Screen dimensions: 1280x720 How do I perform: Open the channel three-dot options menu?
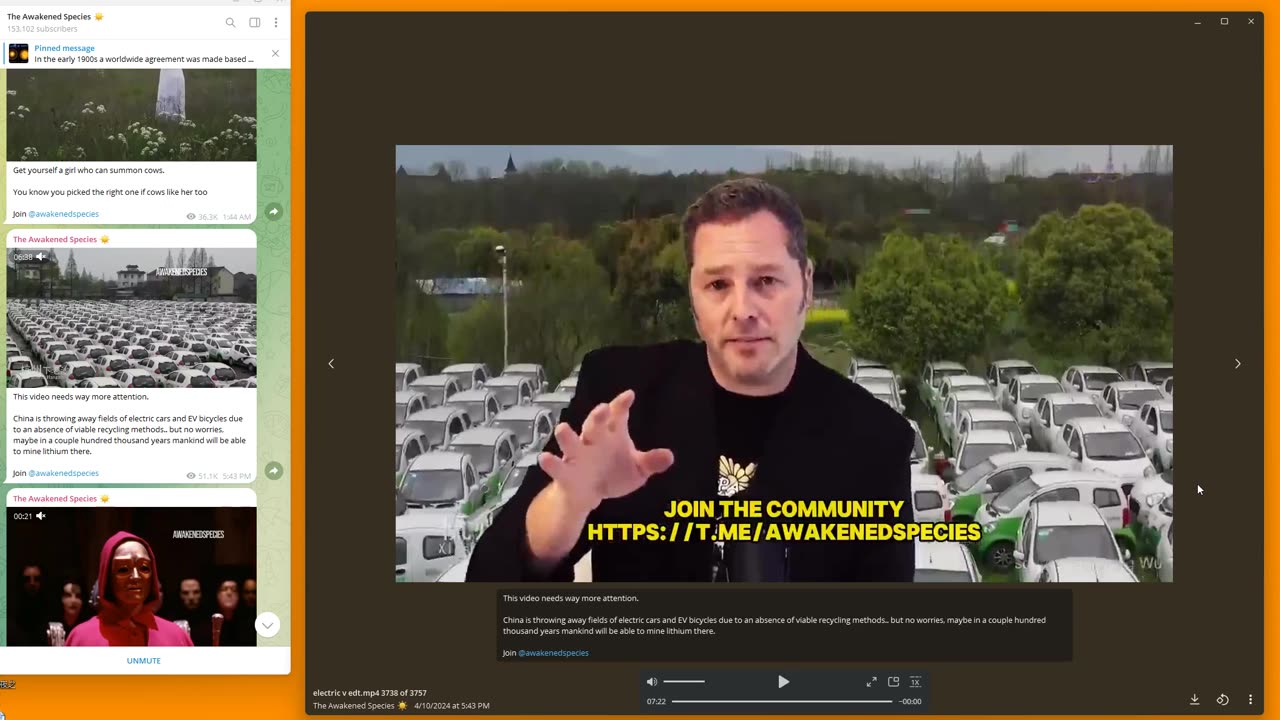click(276, 22)
